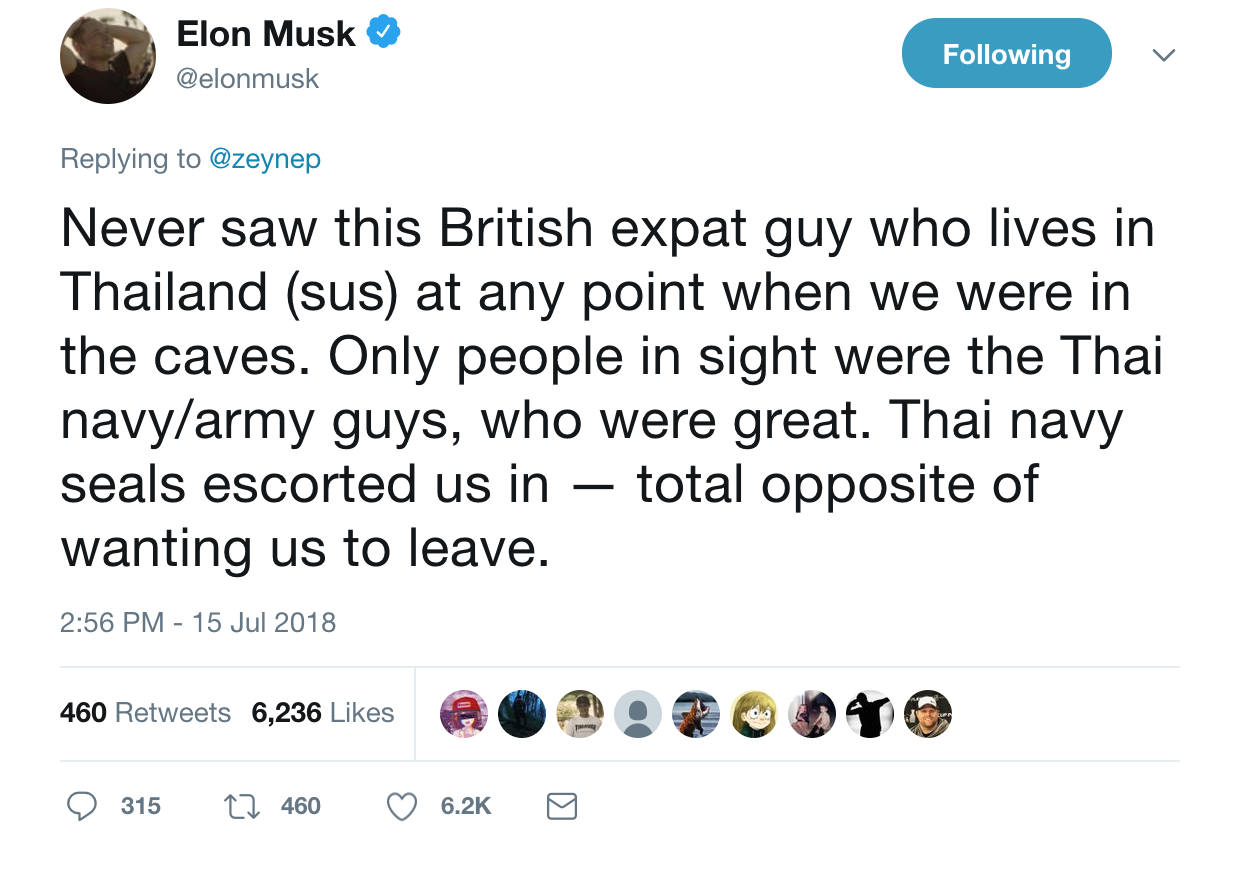
Task: Send tweet via Direct Message envelope icon
Action: click(x=562, y=806)
